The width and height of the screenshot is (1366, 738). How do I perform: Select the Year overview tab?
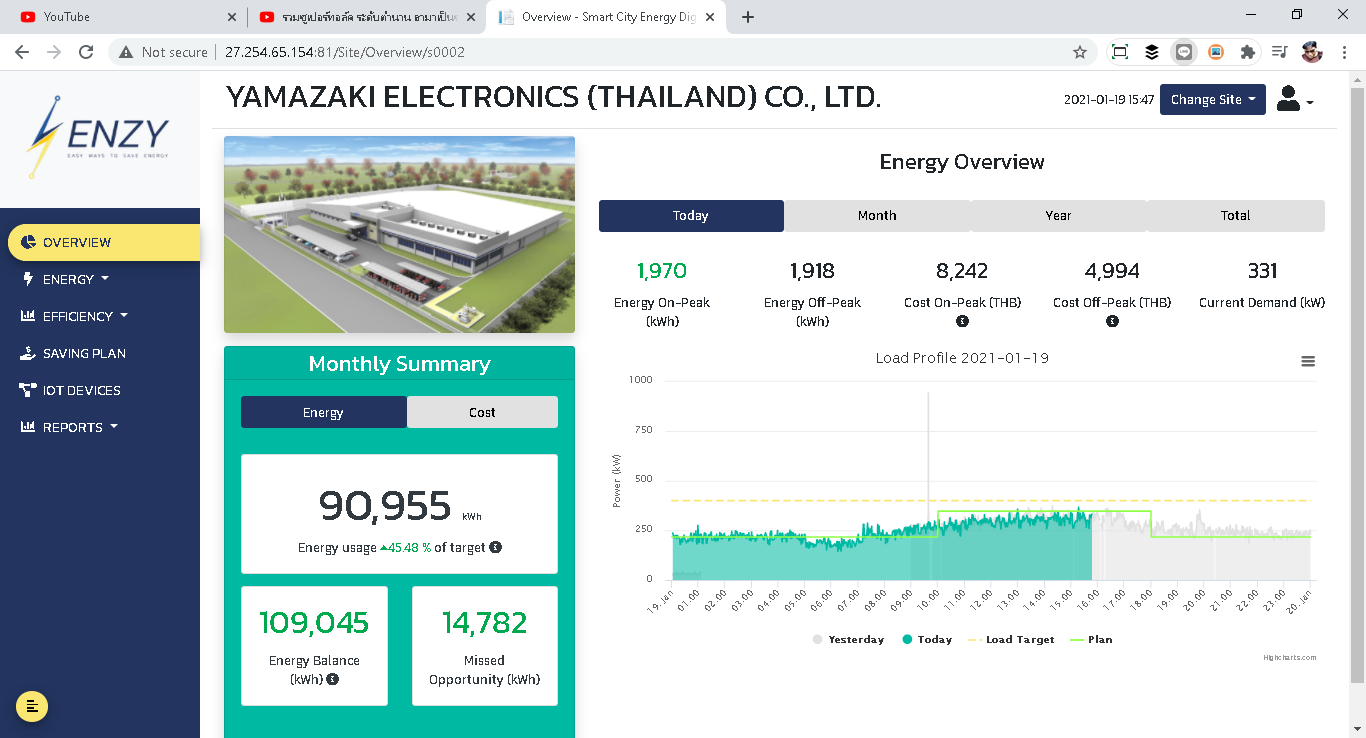(1058, 216)
